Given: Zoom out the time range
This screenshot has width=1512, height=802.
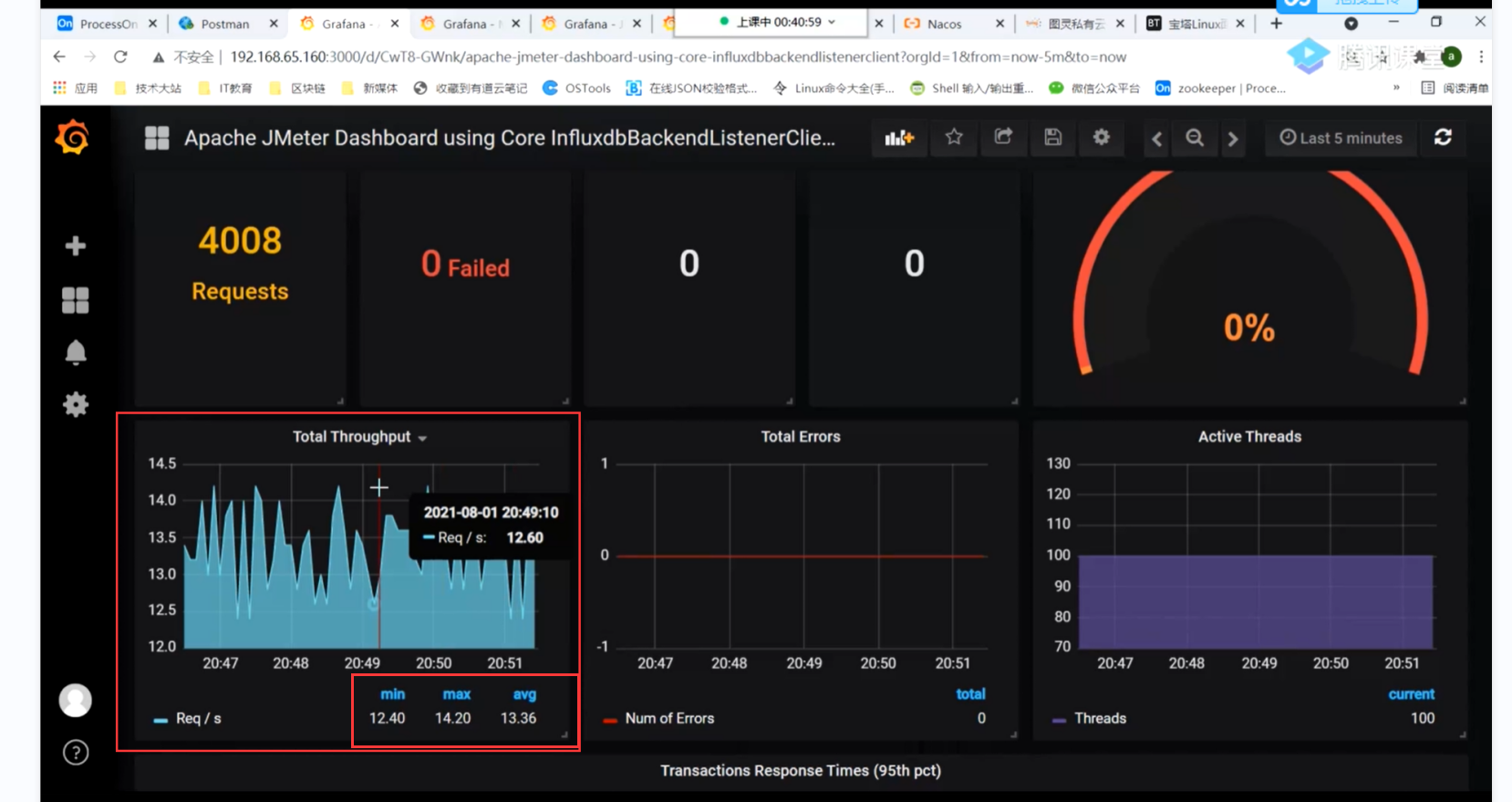Looking at the screenshot, I should pyautogui.click(x=1195, y=139).
